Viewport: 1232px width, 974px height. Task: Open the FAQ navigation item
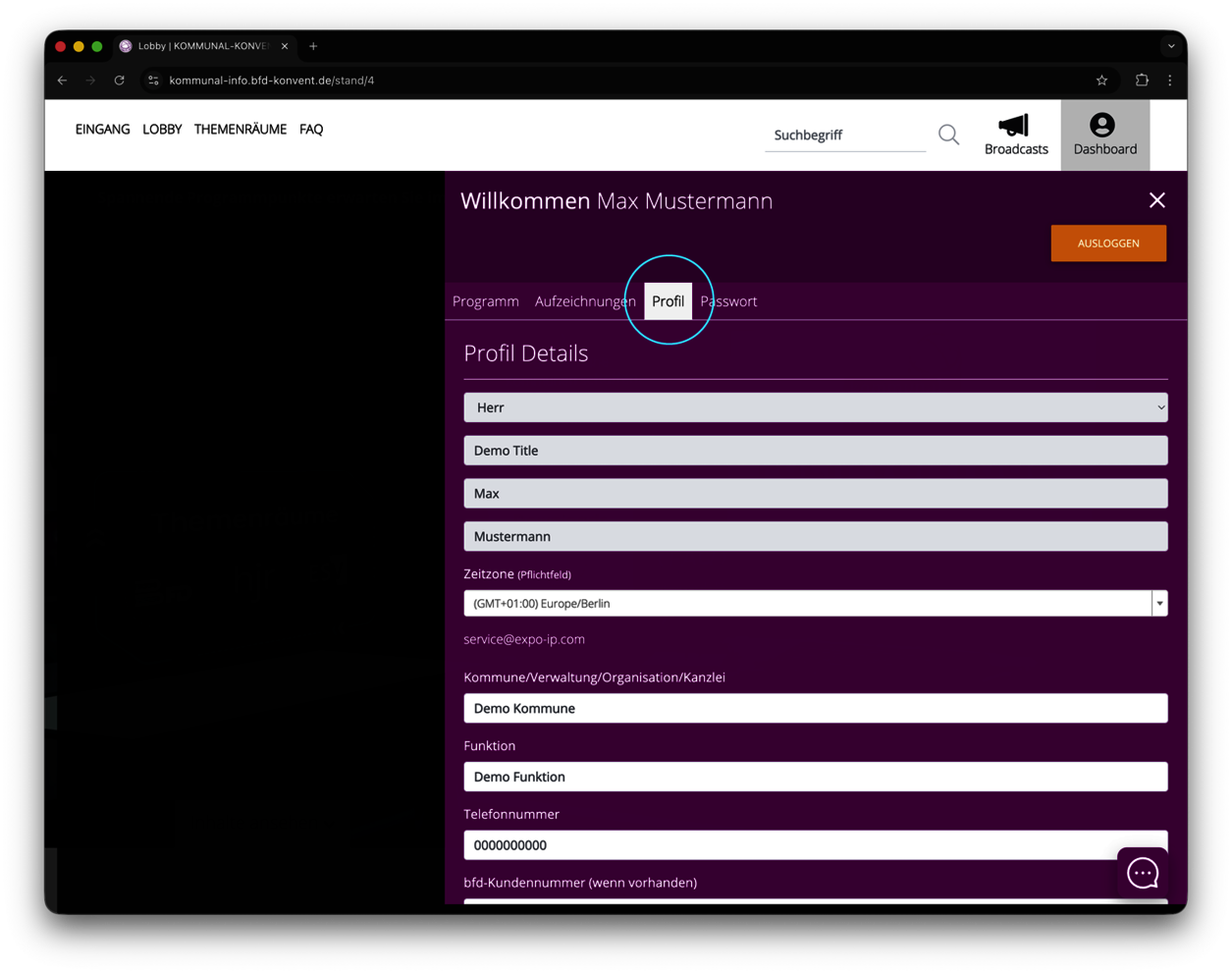point(311,130)
